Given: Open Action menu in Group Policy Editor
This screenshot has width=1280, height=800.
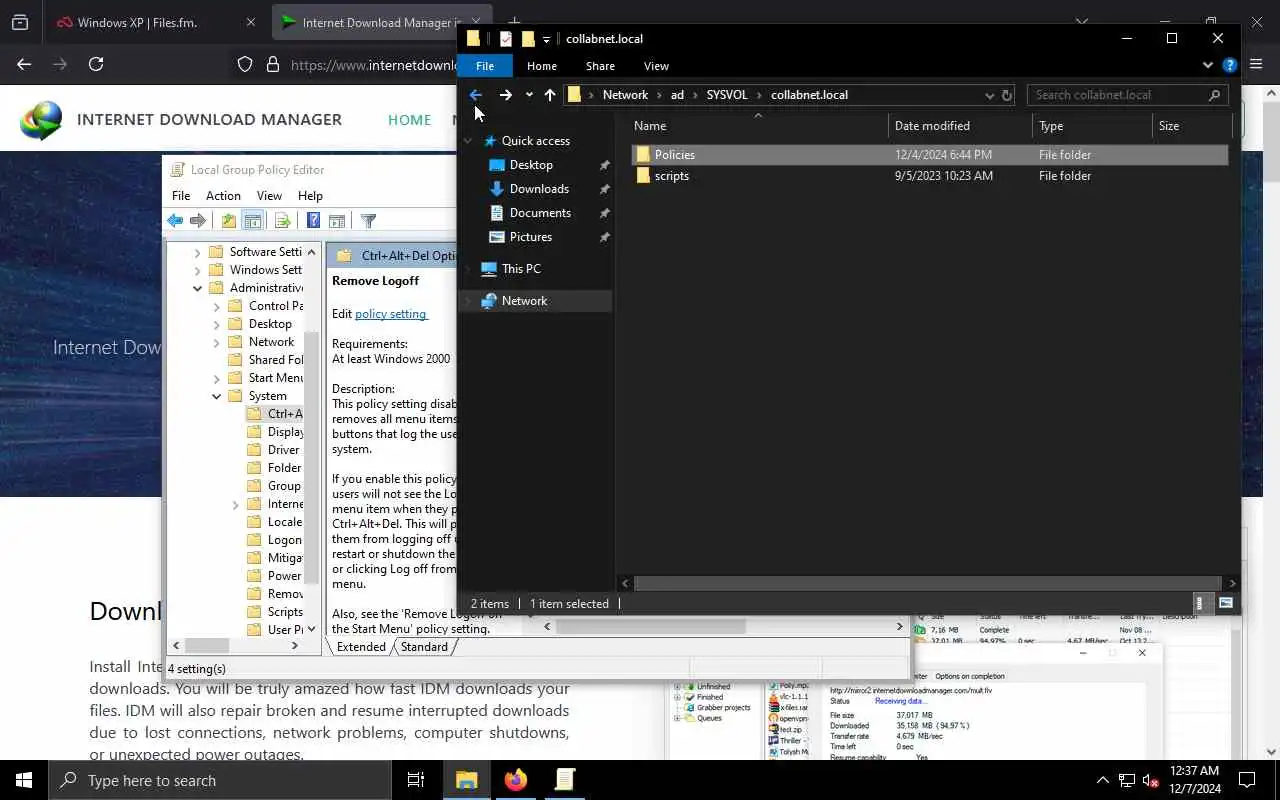Looking at the screenshot, I should click(x=223, y=196).
